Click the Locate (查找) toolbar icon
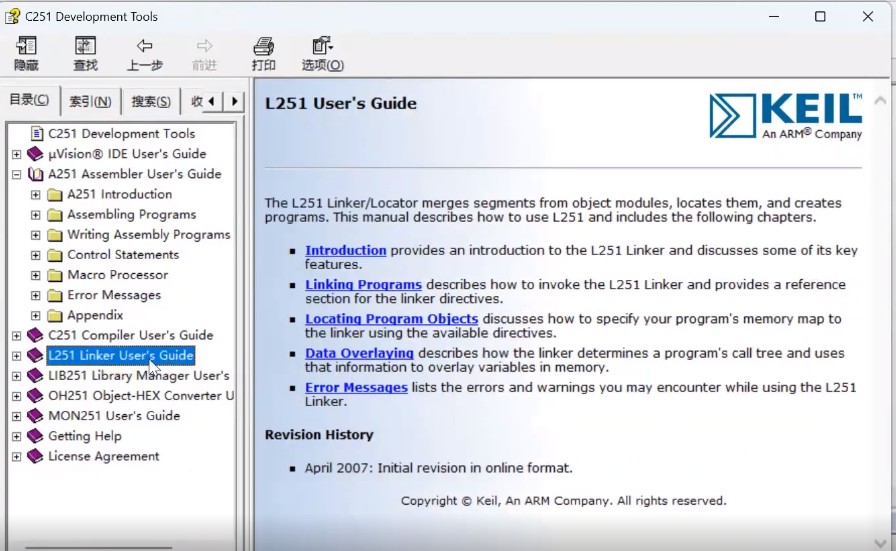 (x=85, y=46)
